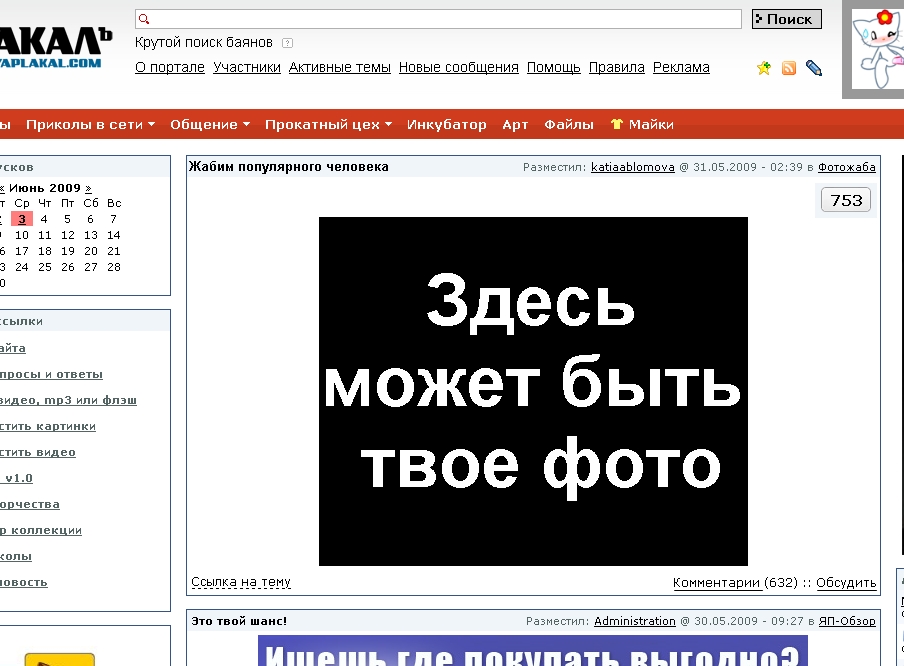Image resolution: width=904 pixels, height=666 pixels.
Task: Open sidebar link ending v1.0
Action: [x=17, y=478]
